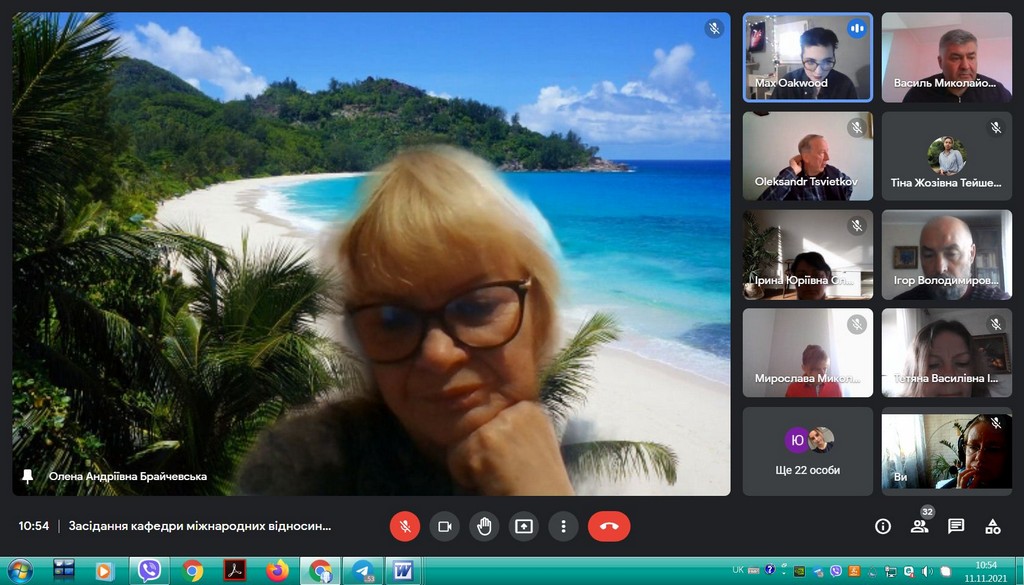1024x585 pixels.
Task: Select Max Oakwood's video tile
Action: 807,57
